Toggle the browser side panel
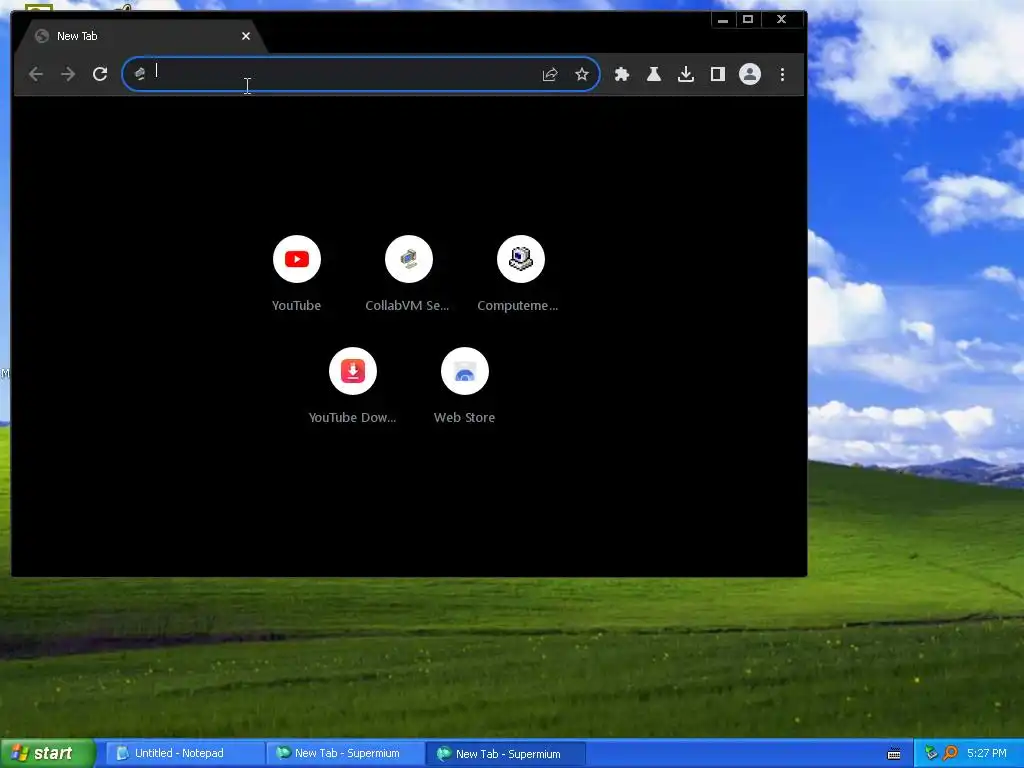Viewport: 1024px width, 768px height. point(718,74)
